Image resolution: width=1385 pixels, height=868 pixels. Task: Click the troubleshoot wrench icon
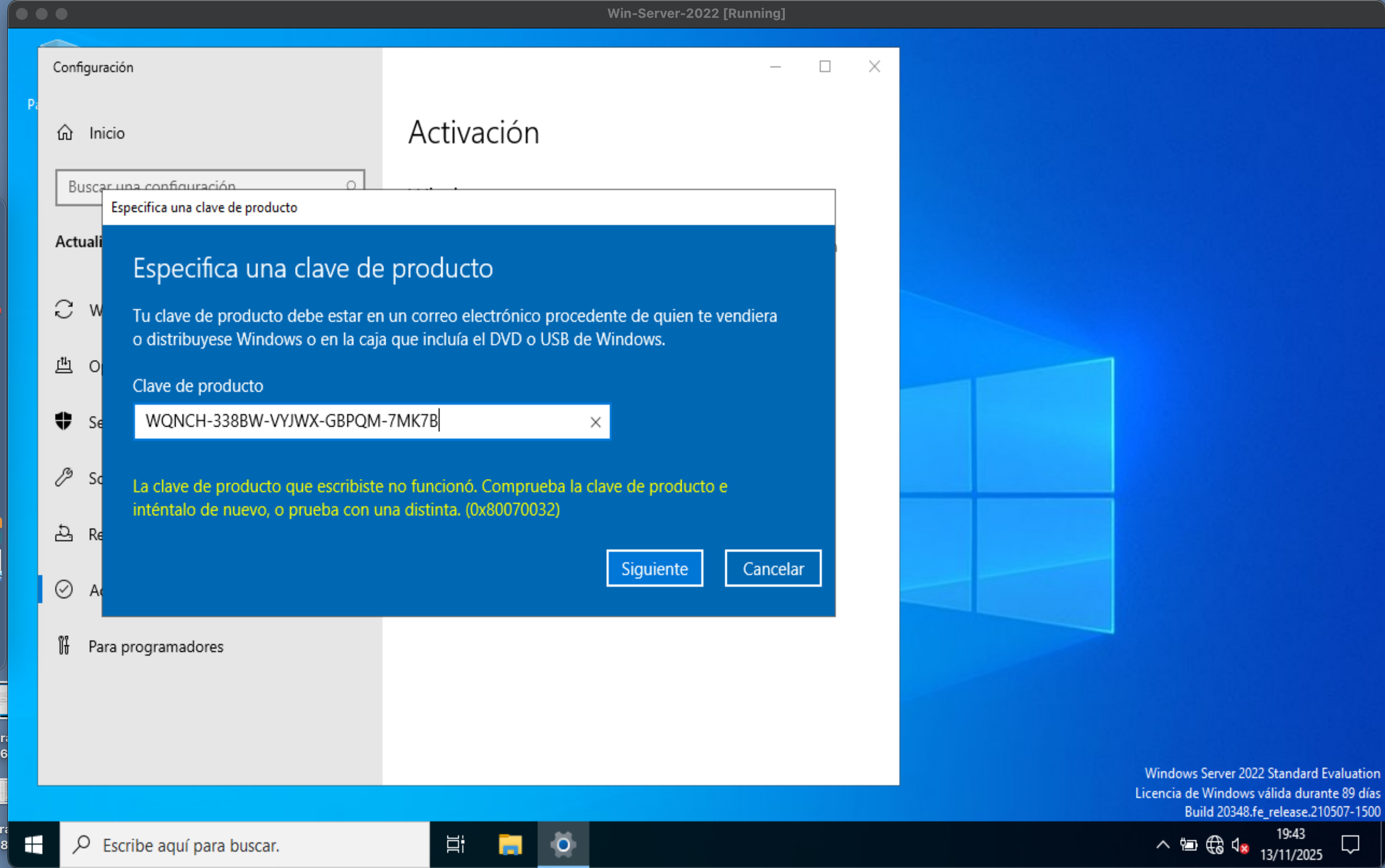coord(63,477)
